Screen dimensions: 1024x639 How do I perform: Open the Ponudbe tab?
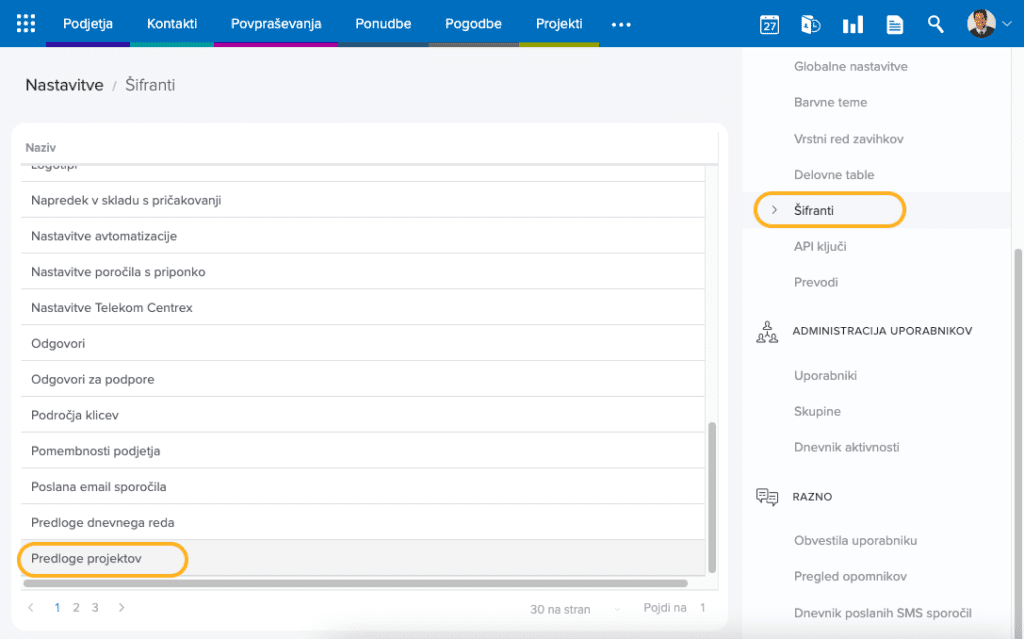coord(383,24)
